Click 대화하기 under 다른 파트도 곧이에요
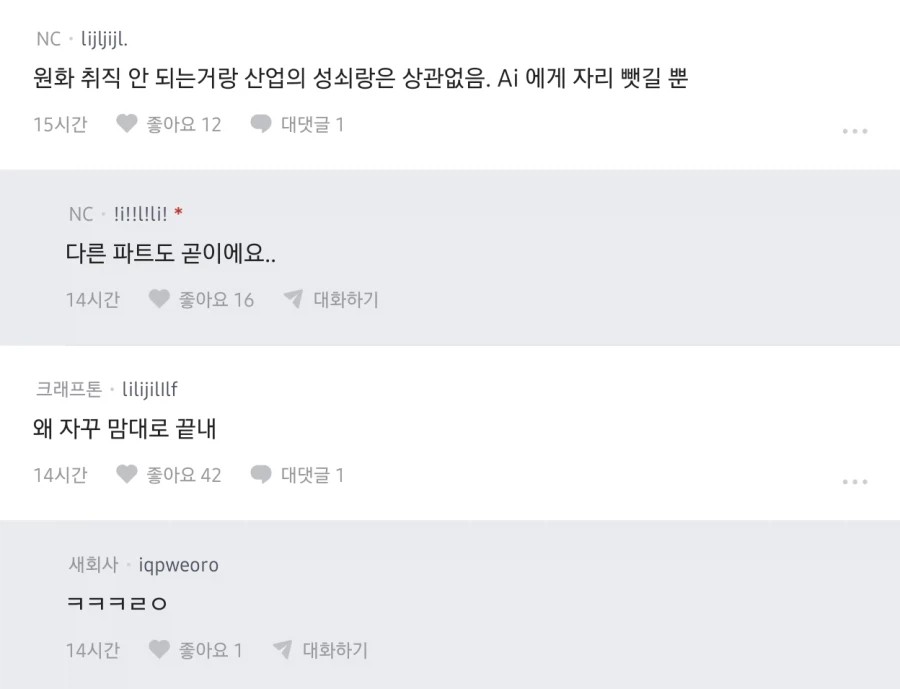 tap(346, 299)
